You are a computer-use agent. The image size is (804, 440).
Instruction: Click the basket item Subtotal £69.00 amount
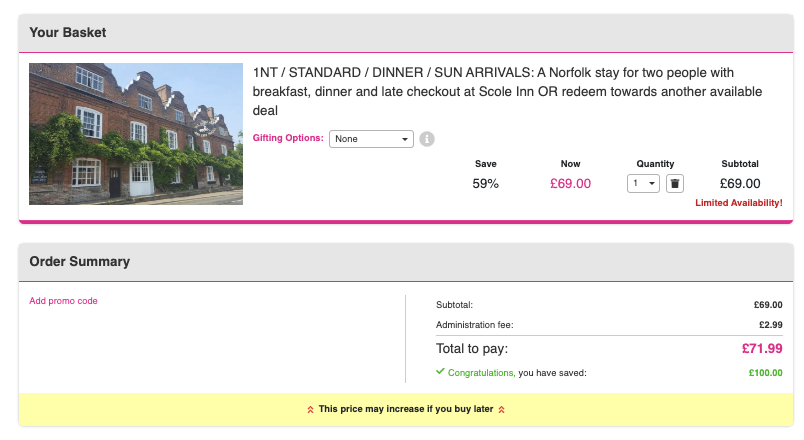[740, 184]
